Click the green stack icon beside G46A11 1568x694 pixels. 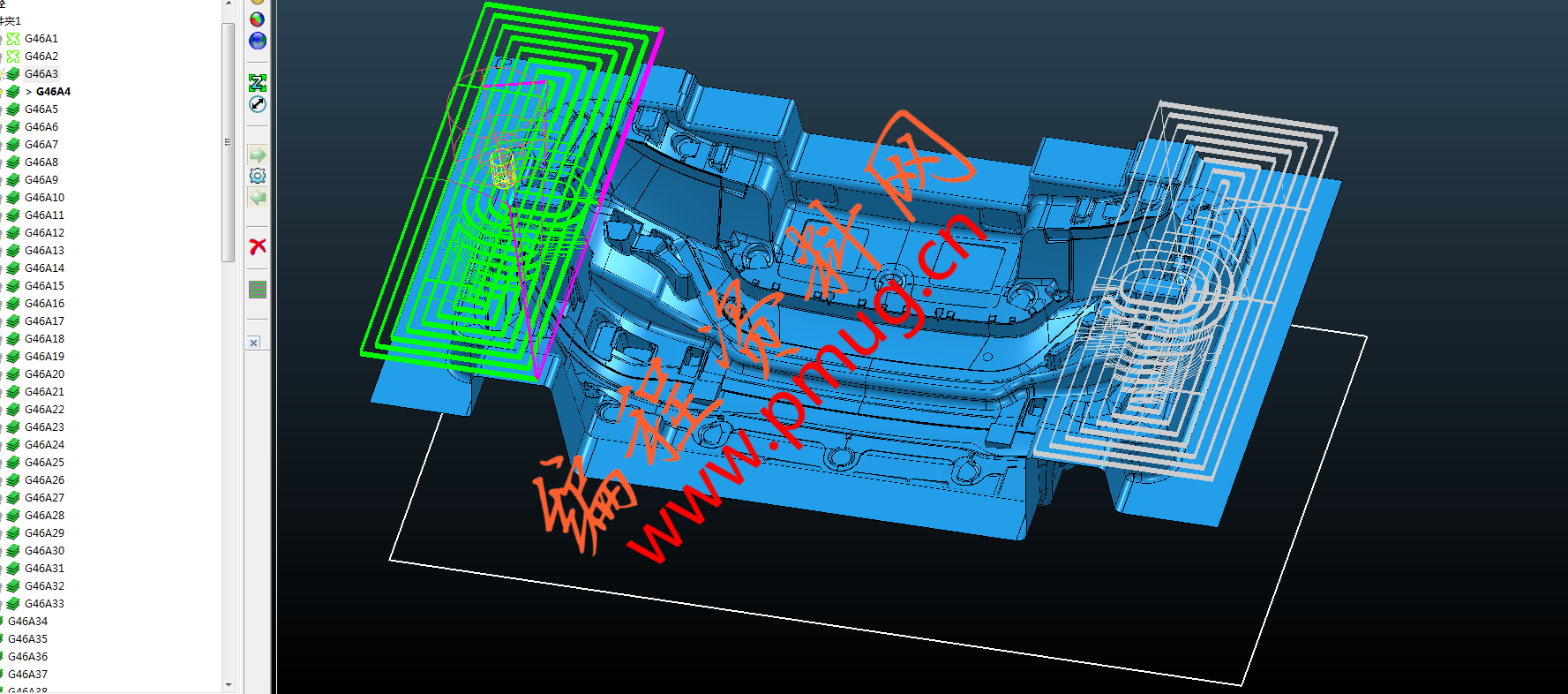(x=13, y=215)
